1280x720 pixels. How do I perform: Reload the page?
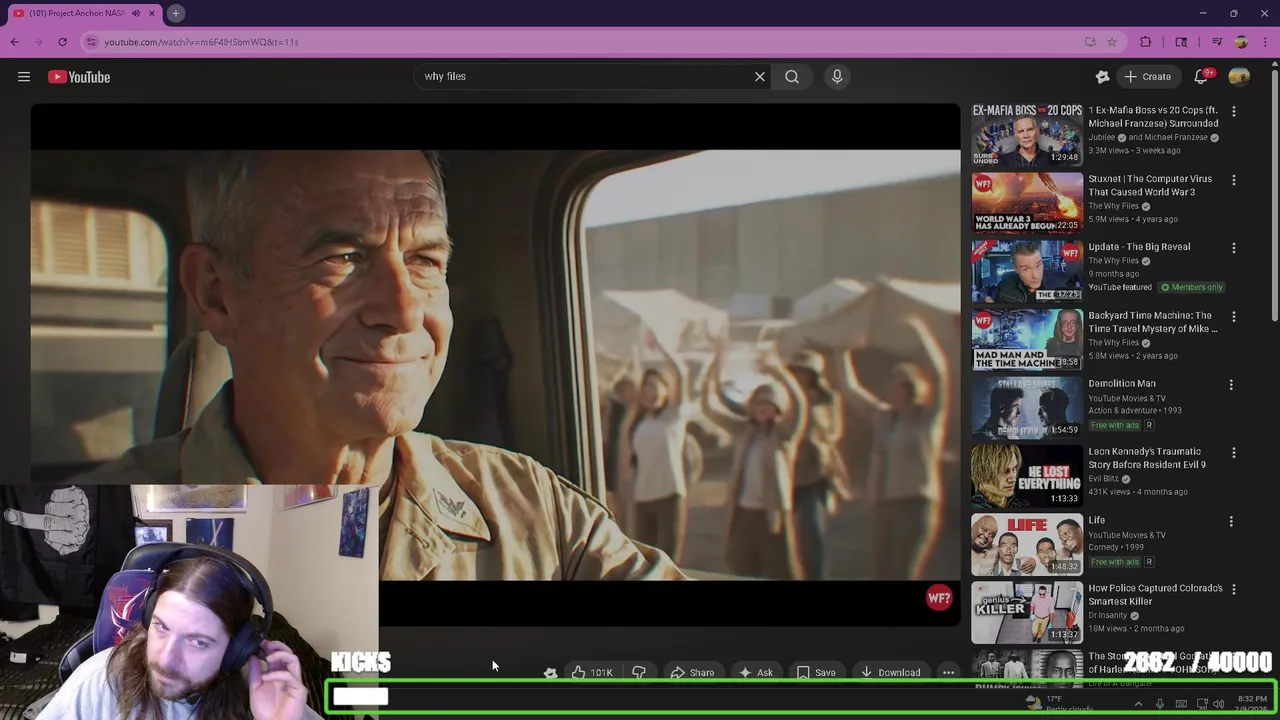(62, 42)
